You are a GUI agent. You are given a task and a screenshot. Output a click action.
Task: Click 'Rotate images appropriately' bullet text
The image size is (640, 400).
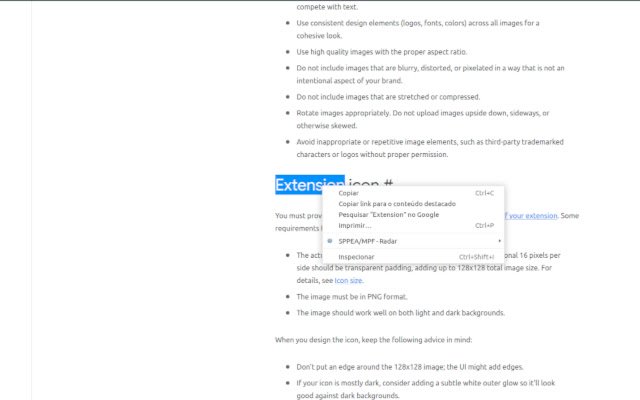coord(423,119)
